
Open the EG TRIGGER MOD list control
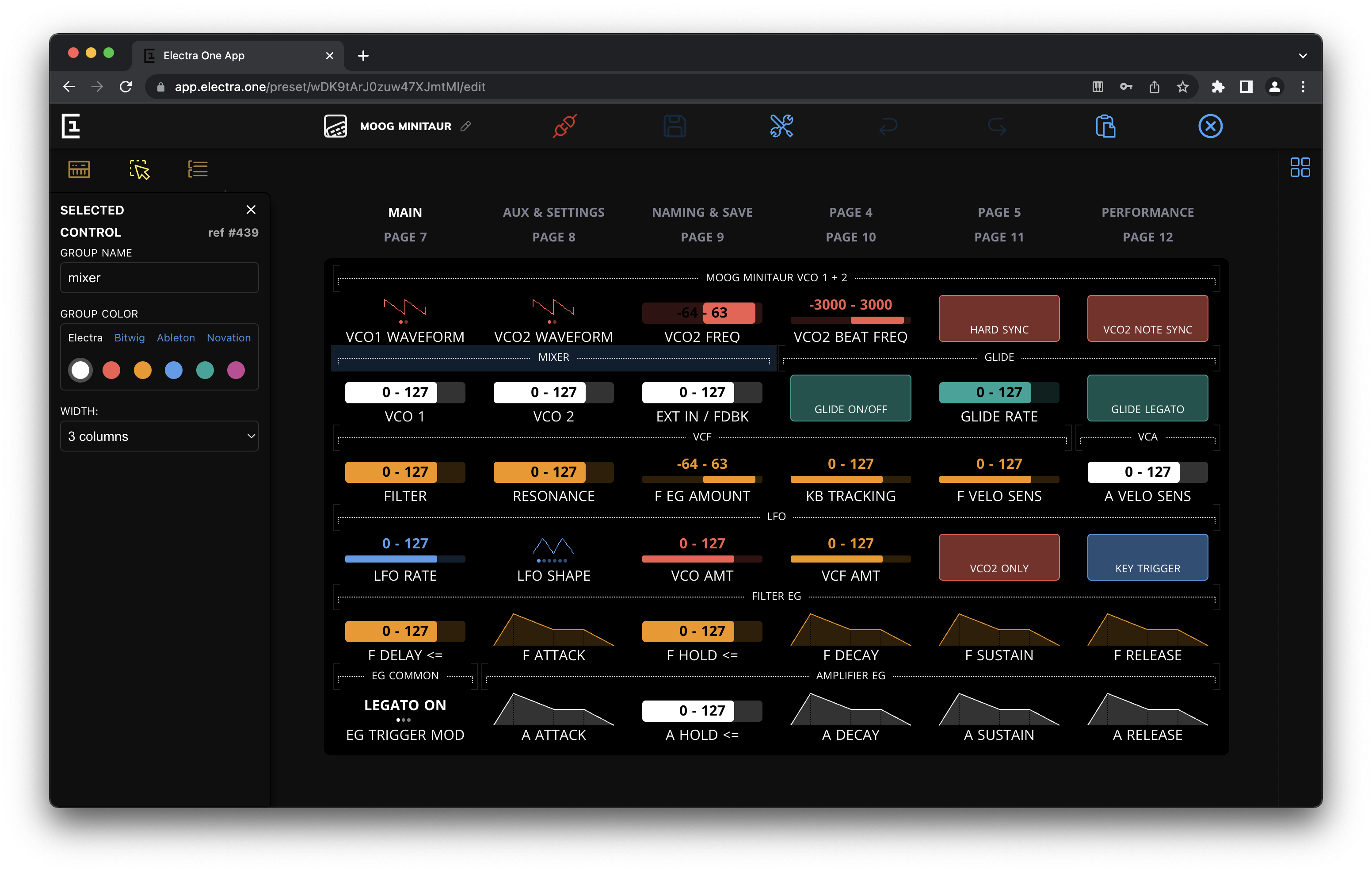[405, 719]
